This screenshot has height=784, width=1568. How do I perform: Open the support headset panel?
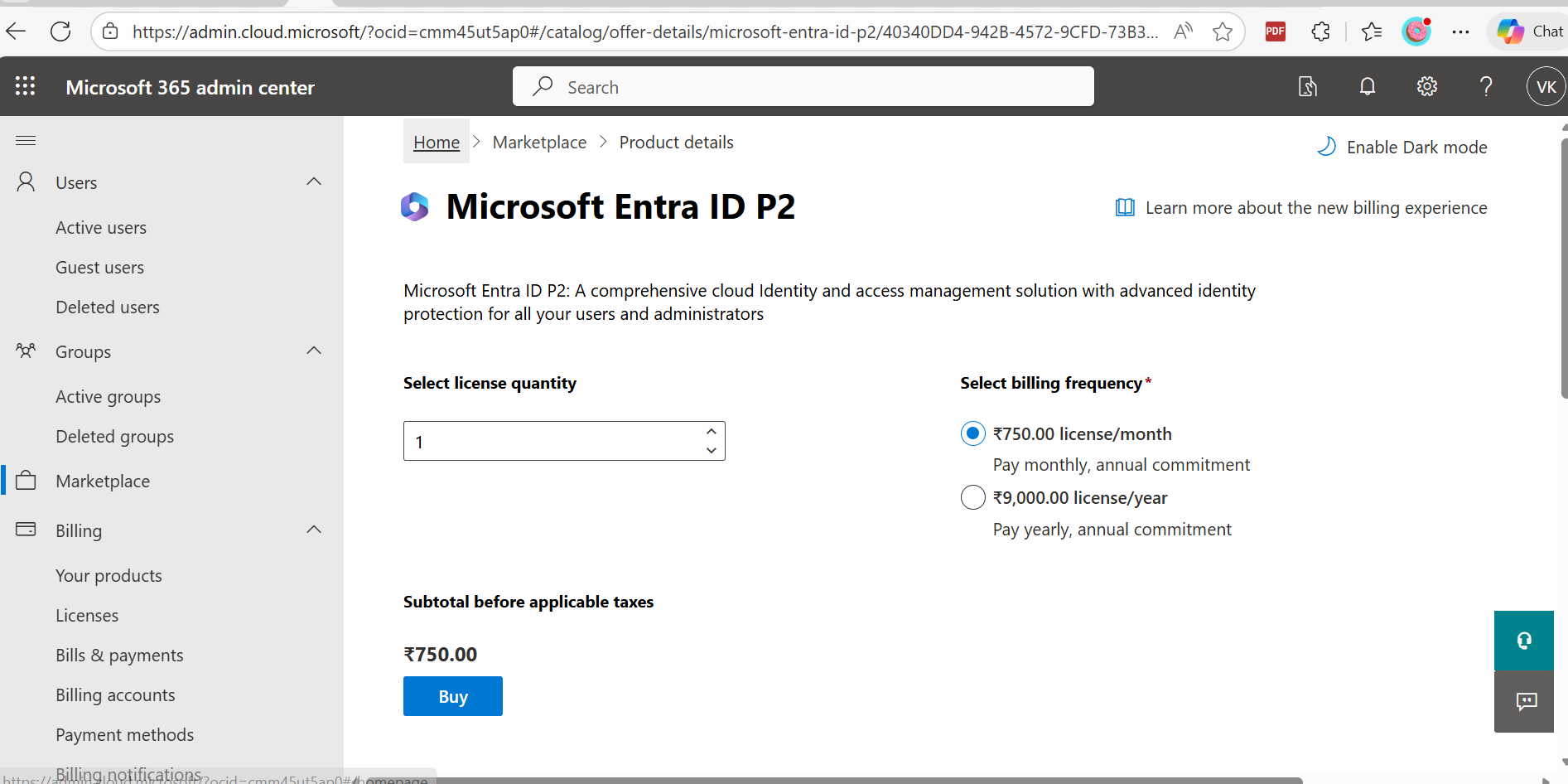pyautogui.click(x=1523, y=641)
